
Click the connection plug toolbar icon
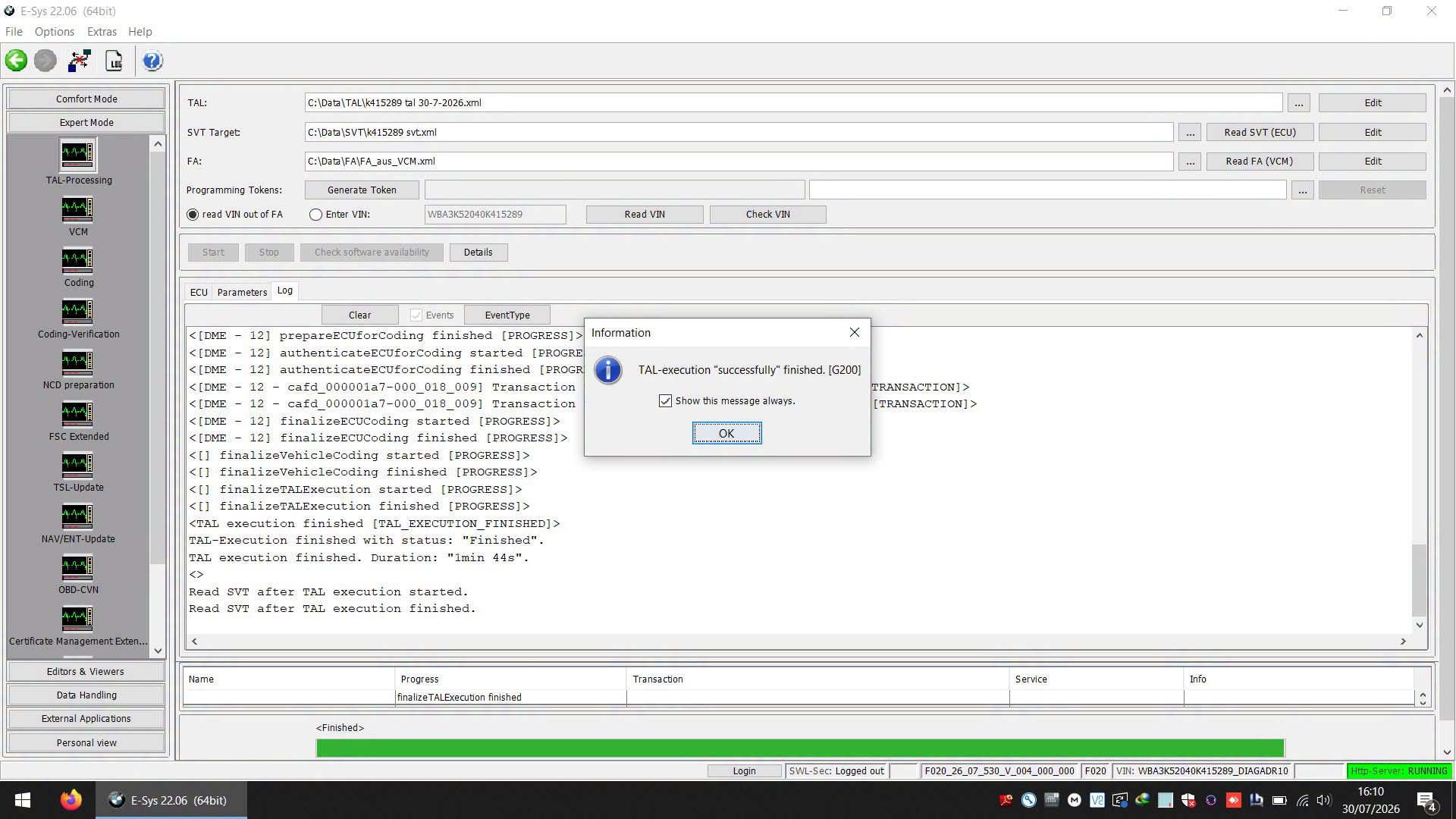(79, 61)
